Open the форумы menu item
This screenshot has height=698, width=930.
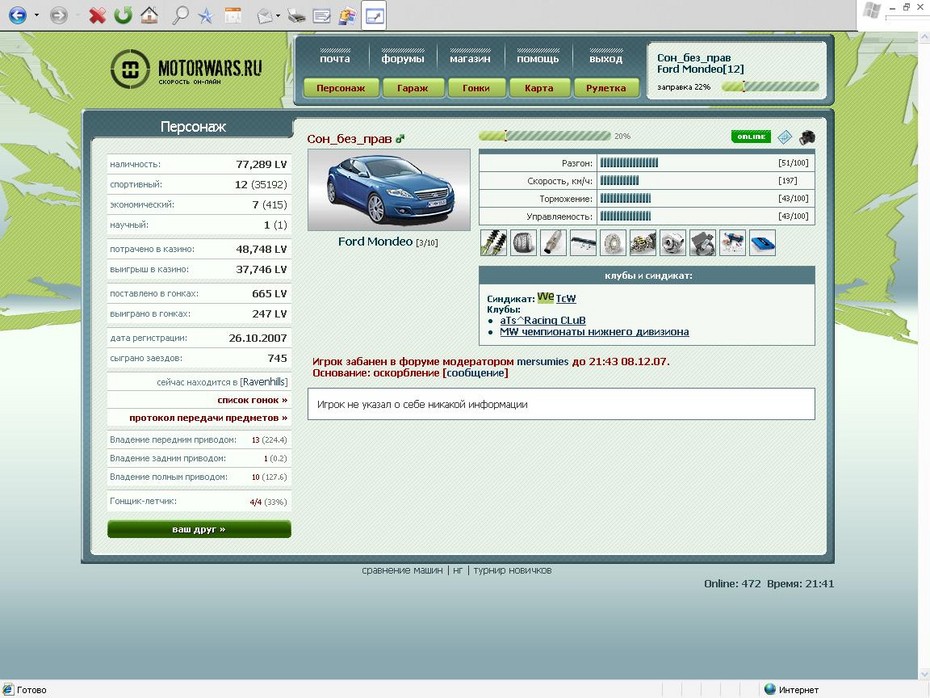click(403, 58)
